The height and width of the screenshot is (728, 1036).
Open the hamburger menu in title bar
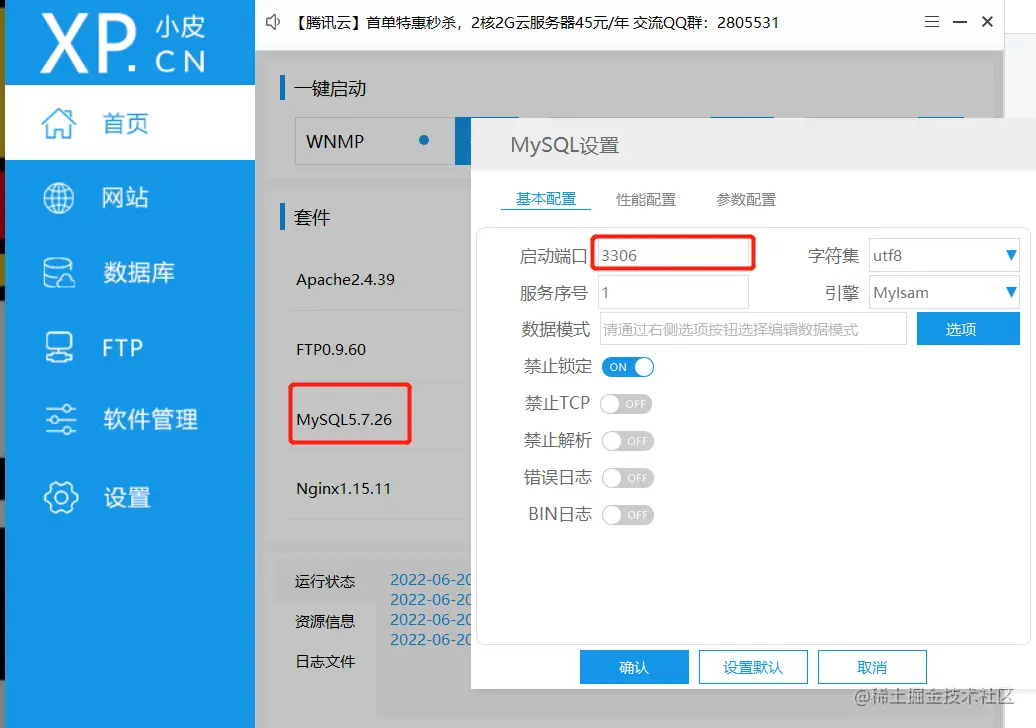[932, 22]
